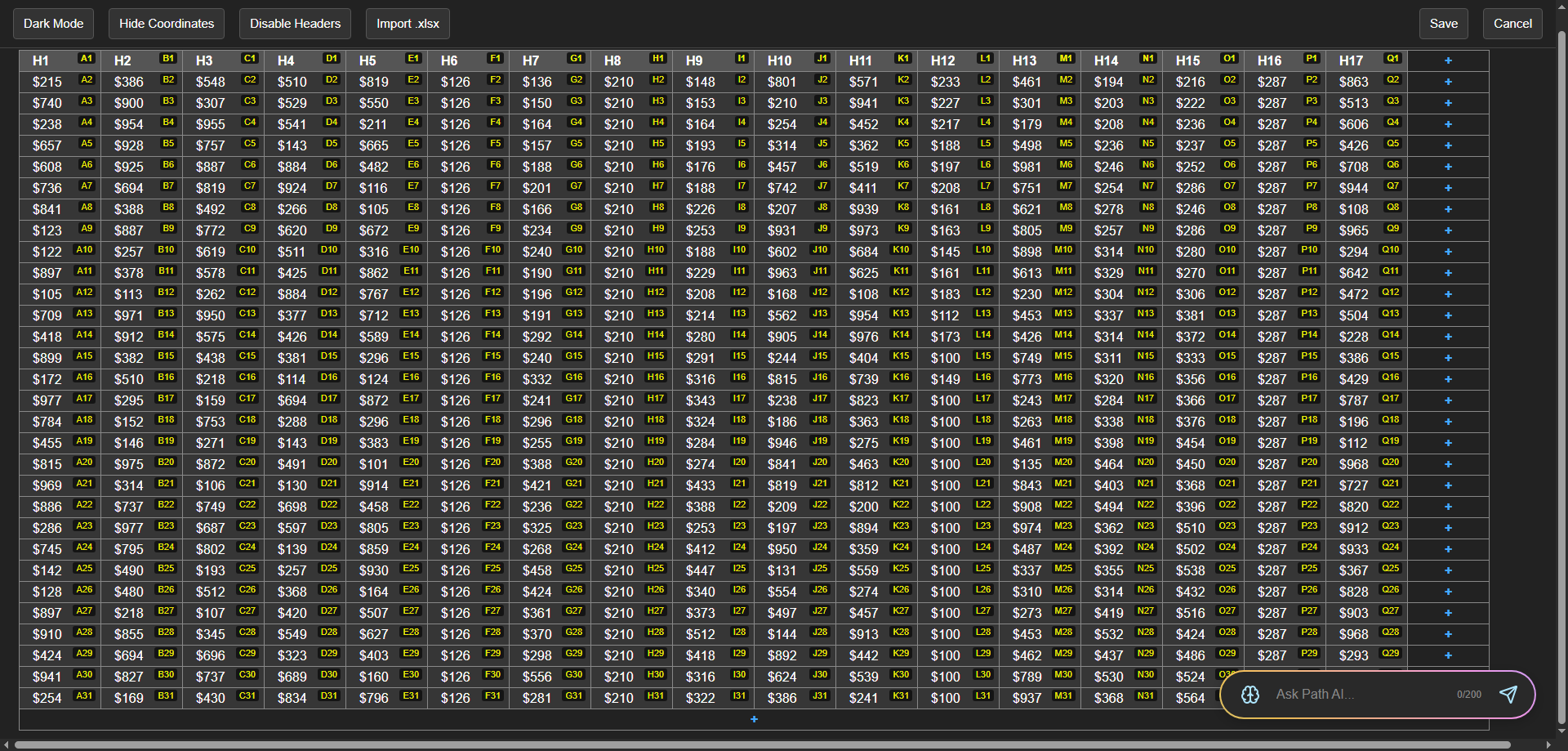Select cell Q7 with $944
This screenshot has width=1568, height=751.
(x=1366, y=188)
